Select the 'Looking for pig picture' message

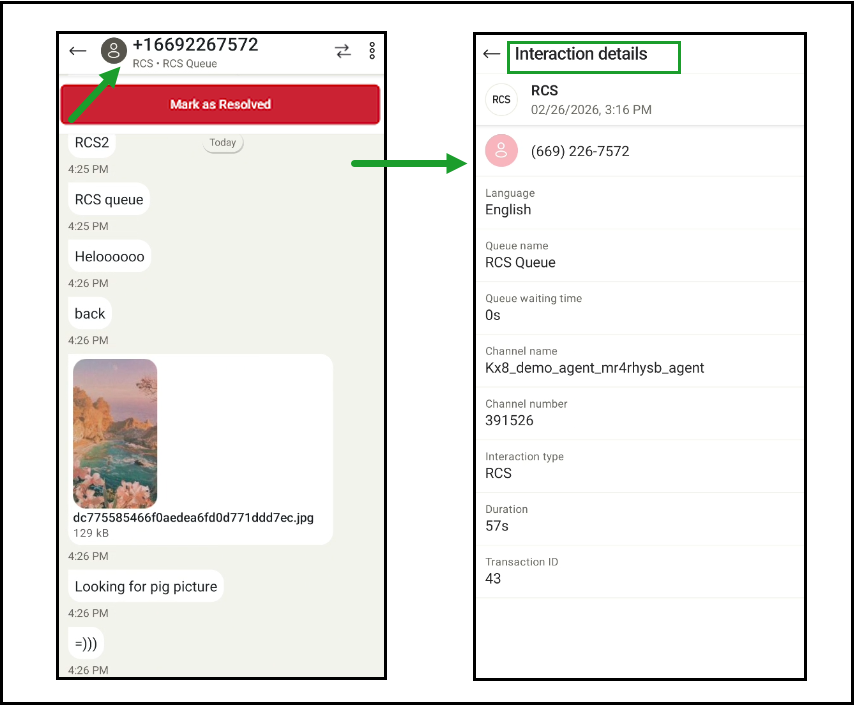coord(146,586)
